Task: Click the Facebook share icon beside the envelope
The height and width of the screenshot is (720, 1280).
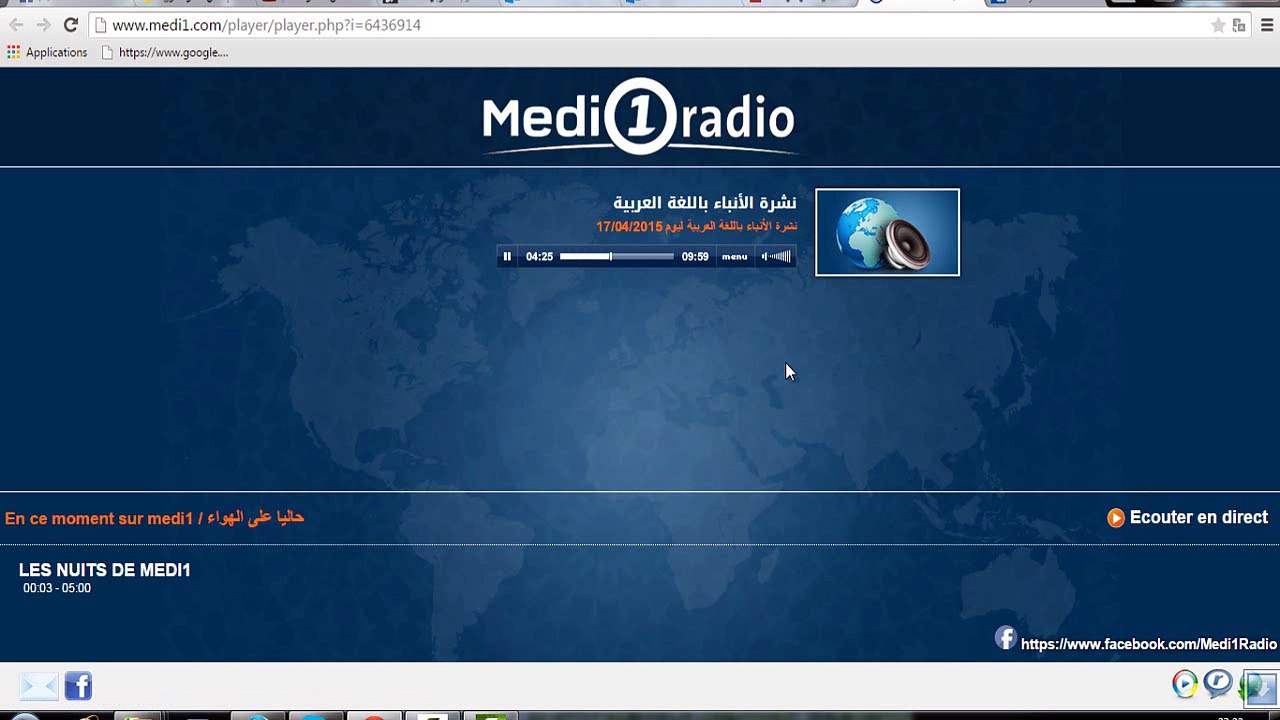Action: coord(78,686)
